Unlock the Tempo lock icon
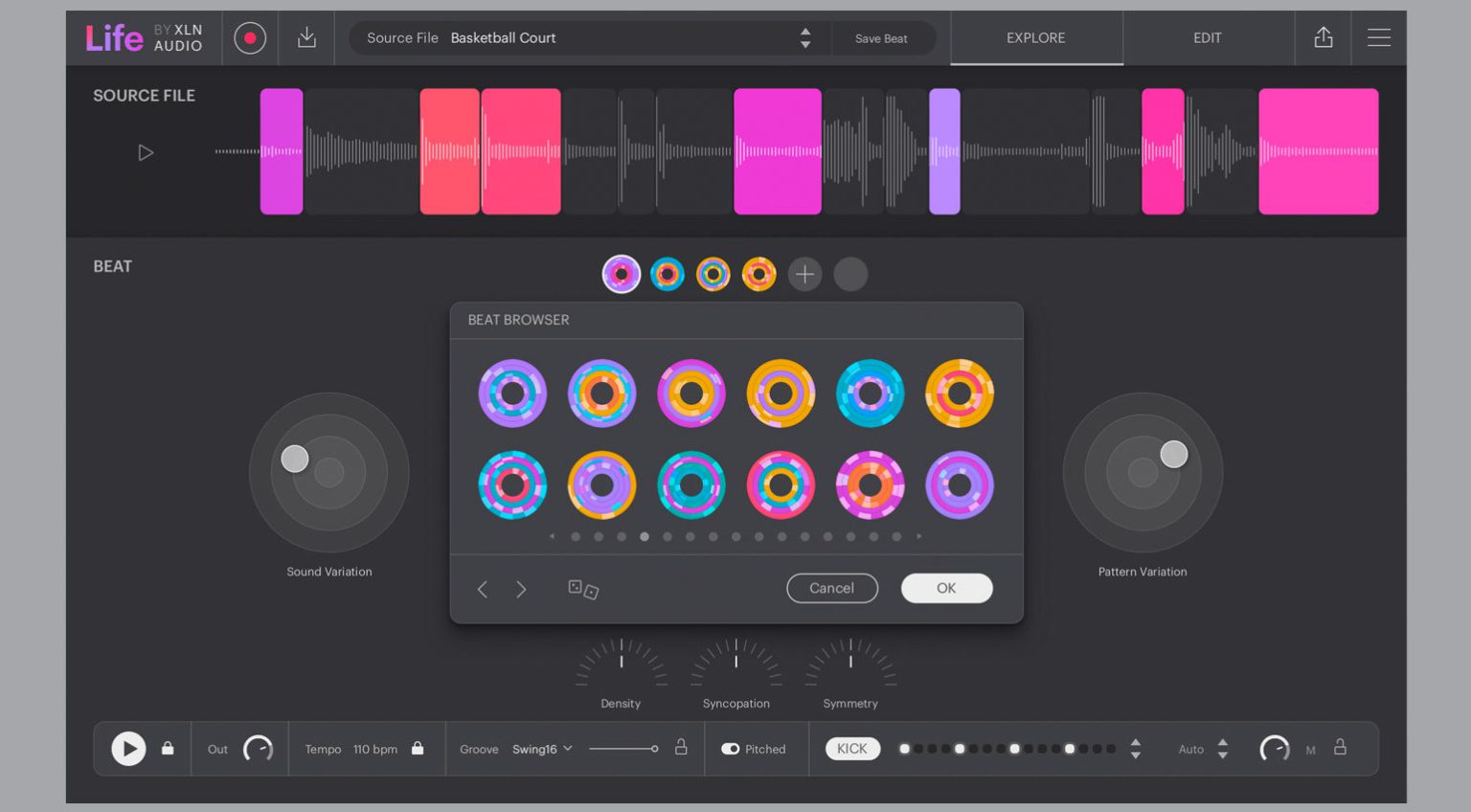 tap(418, 749)
